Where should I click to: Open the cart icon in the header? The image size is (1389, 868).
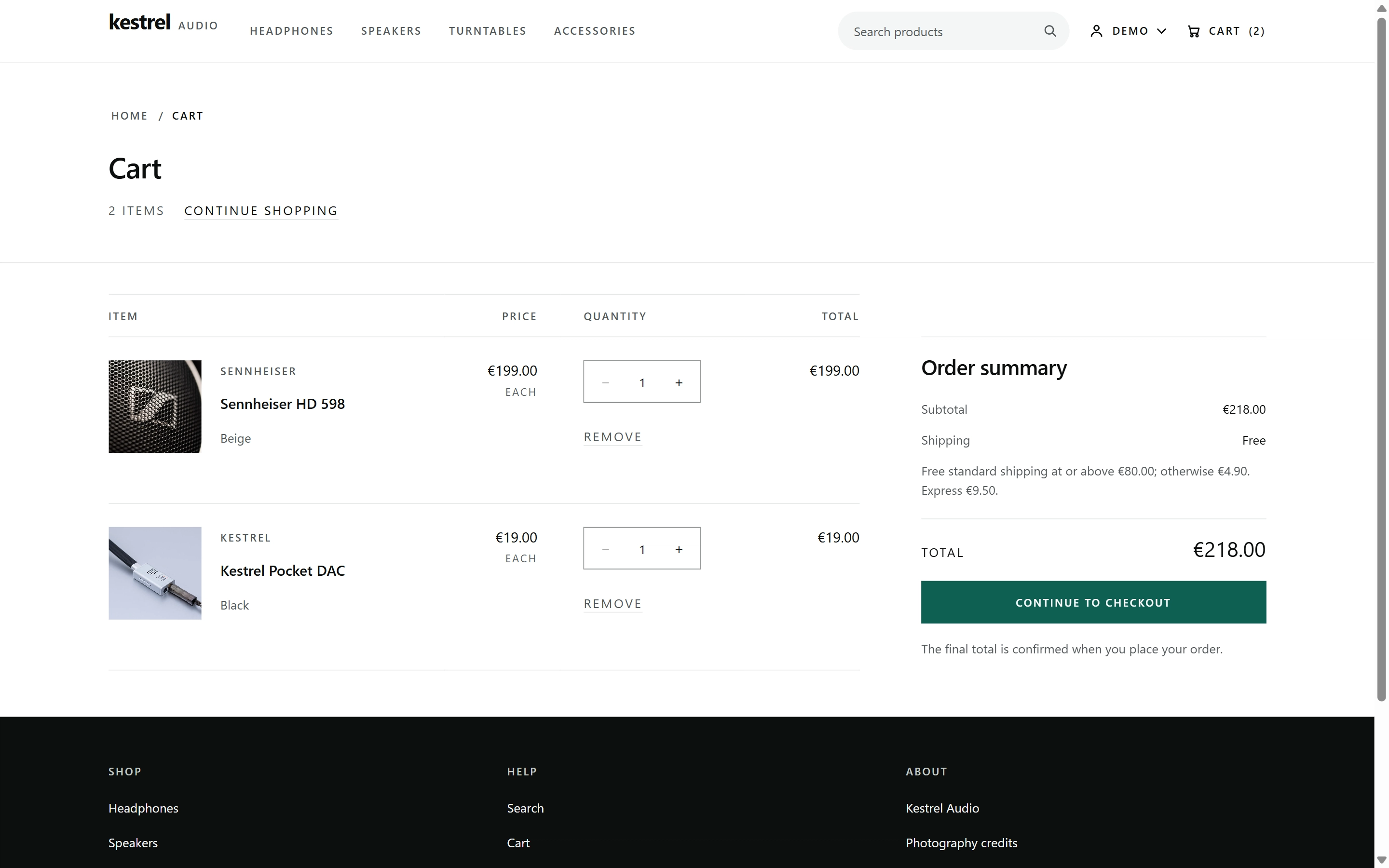click(1193, 31)
